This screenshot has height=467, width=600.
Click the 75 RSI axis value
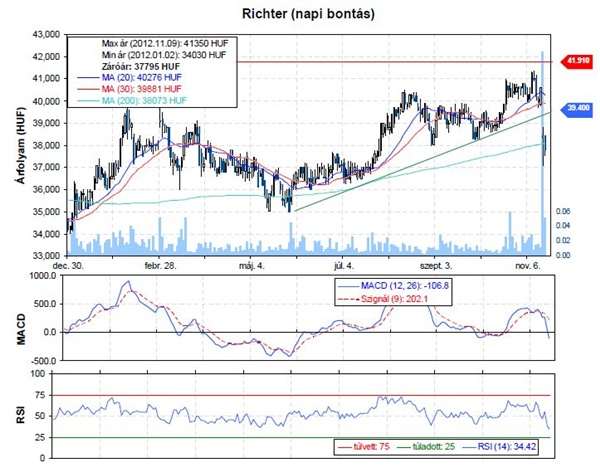pos(40,395)
